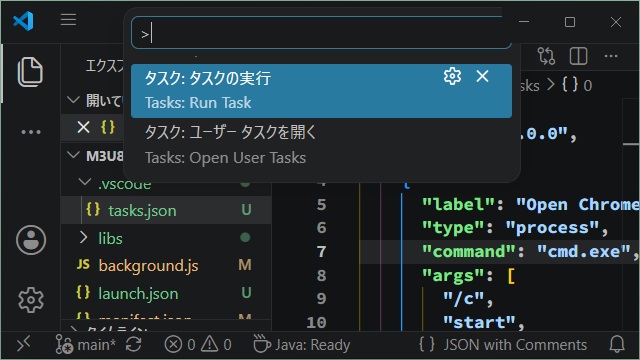Image resolution: width=640 pixels, height=360 pixels.
Task: Open the Explorer view in activity bar
Action: tap(30, 72)
